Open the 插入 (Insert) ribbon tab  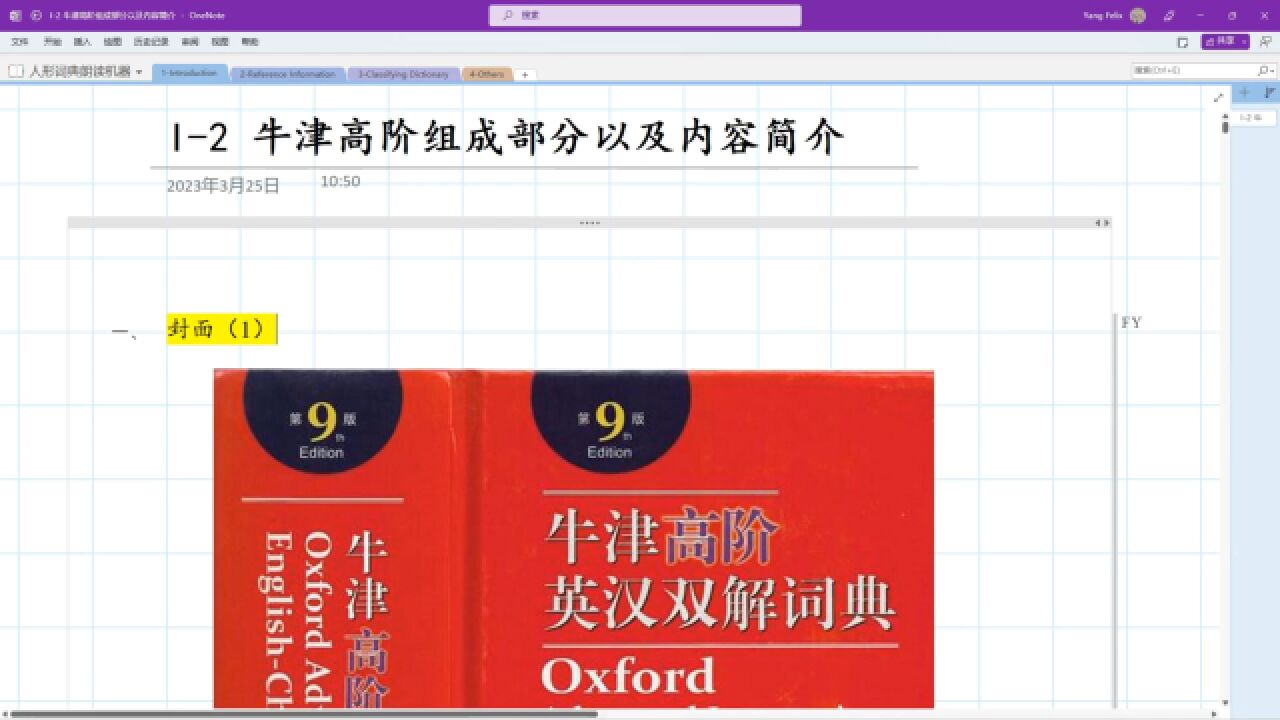82,42
